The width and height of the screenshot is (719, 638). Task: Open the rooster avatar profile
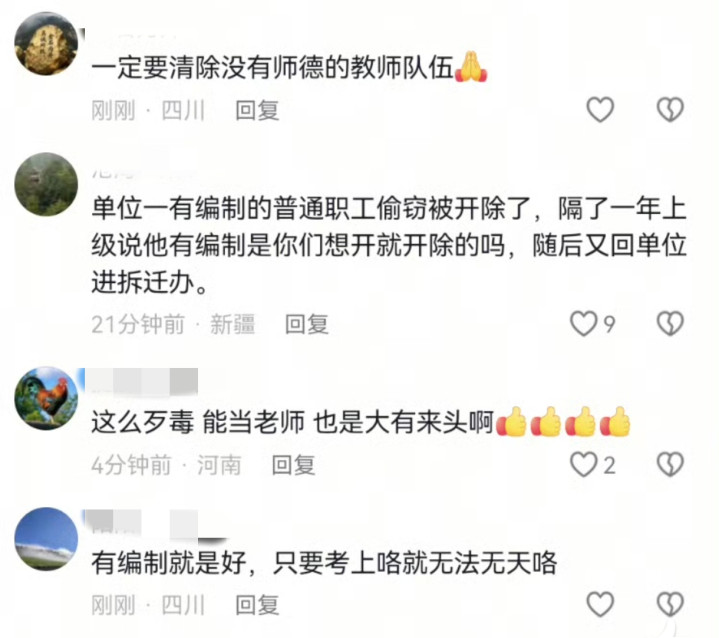[x=46, y=398]
